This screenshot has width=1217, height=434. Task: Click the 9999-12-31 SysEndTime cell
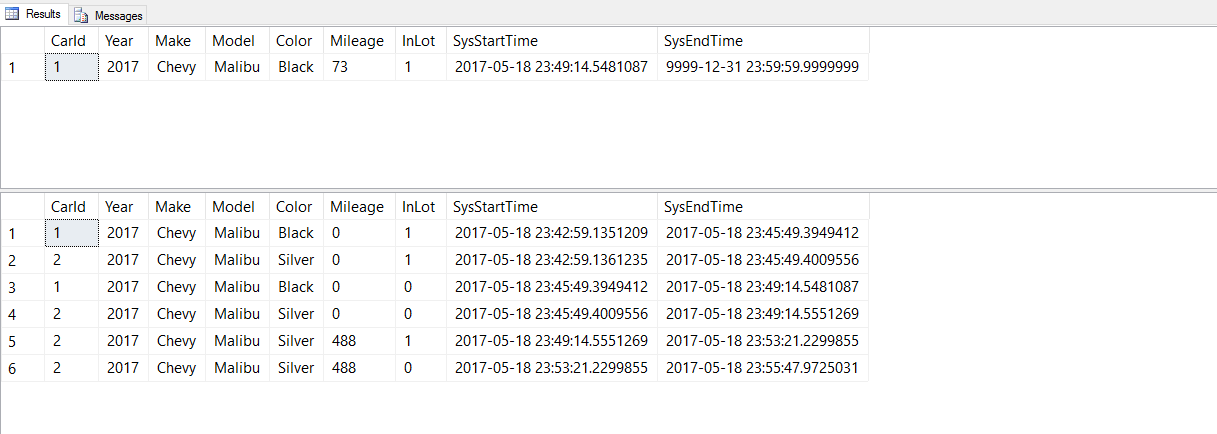pos(760,67)
